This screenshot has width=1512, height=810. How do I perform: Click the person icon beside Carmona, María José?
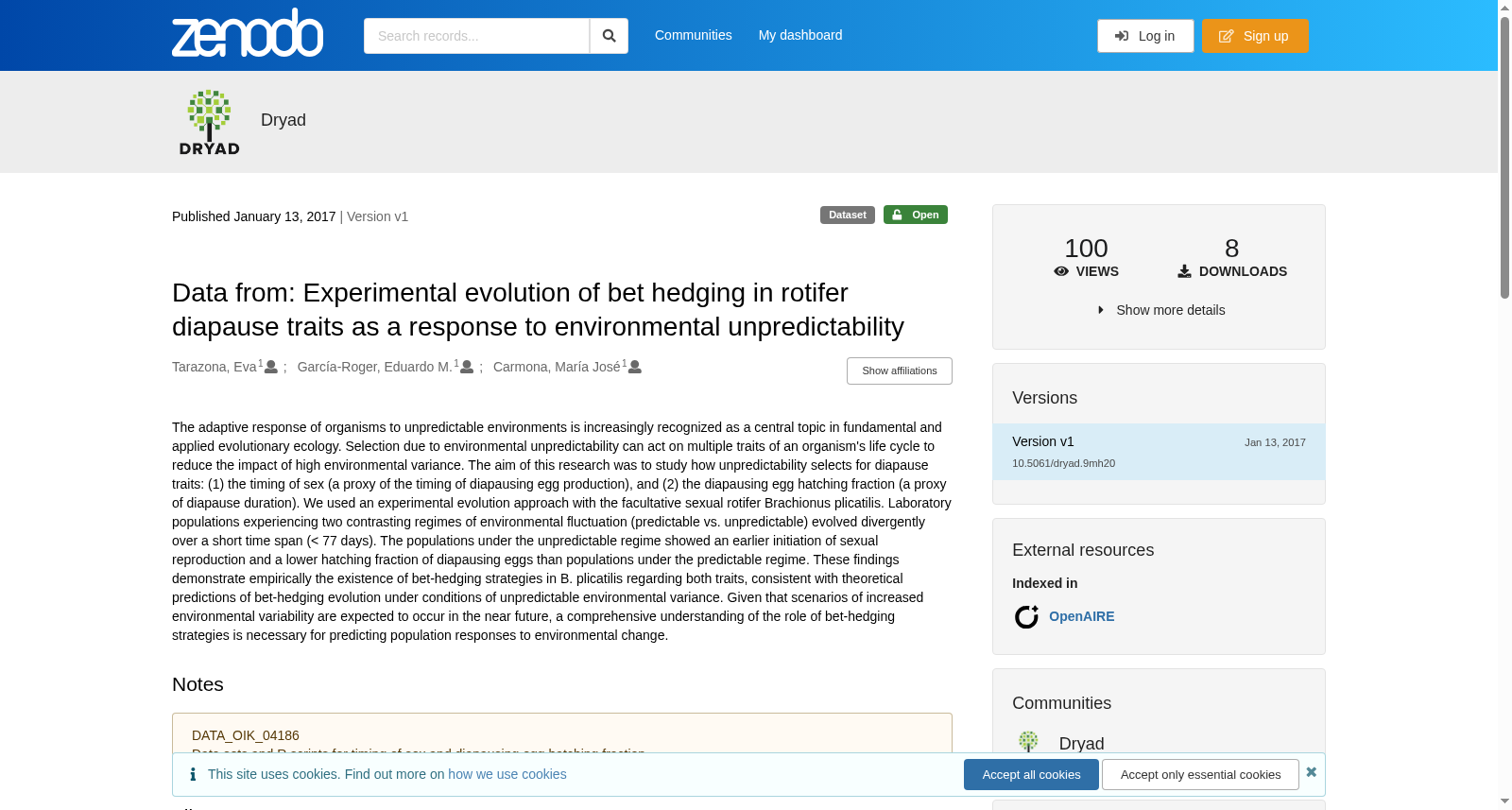tap(635, 367)
